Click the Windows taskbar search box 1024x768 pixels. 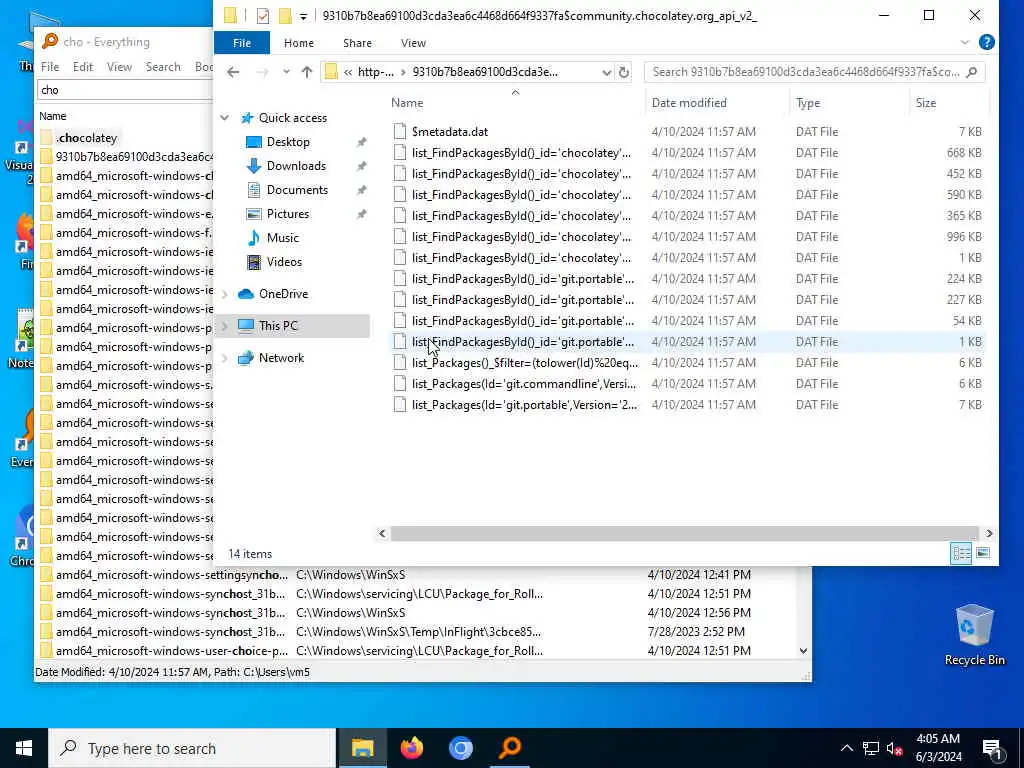192,748
